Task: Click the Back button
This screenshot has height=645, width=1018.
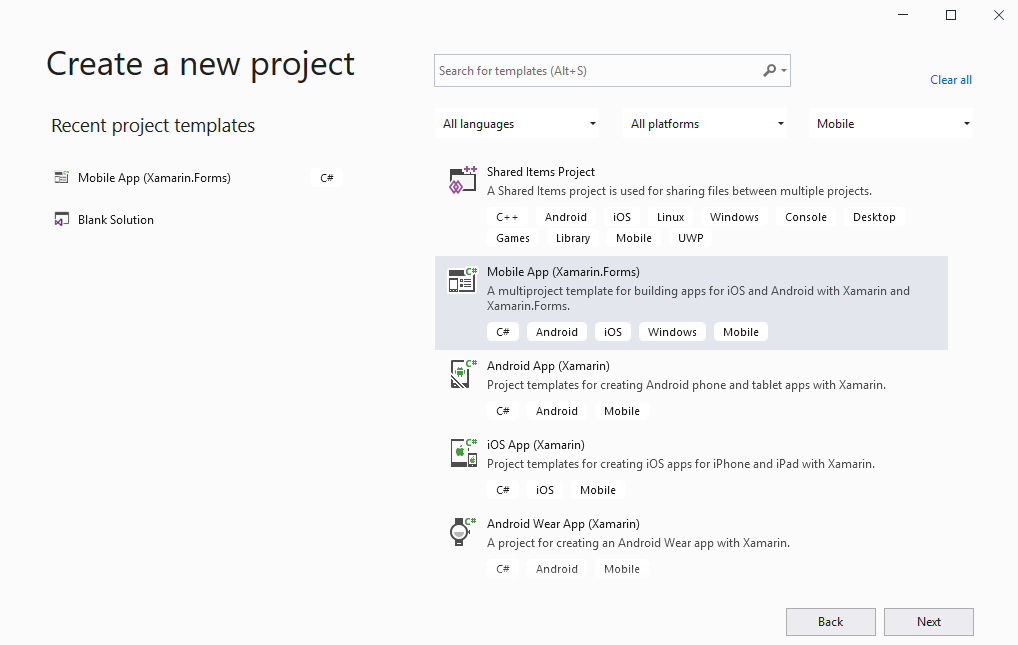Action: click(x=830, y=621)
